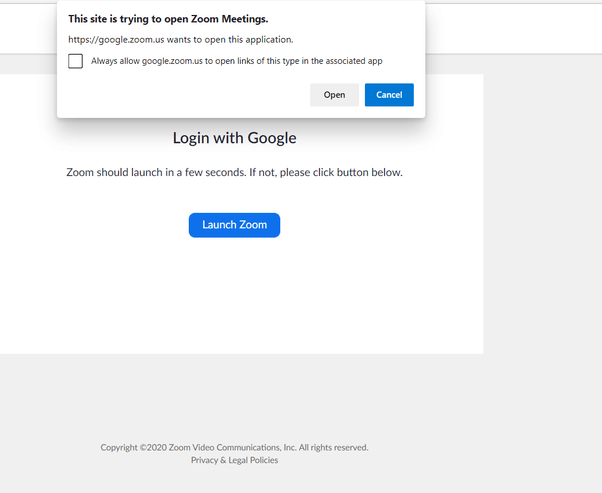The width and height of the screenshot is (602, 493).
Task: Click the Copyright ©2020 Zoom Video Communications text
Action: pos(234,447)
